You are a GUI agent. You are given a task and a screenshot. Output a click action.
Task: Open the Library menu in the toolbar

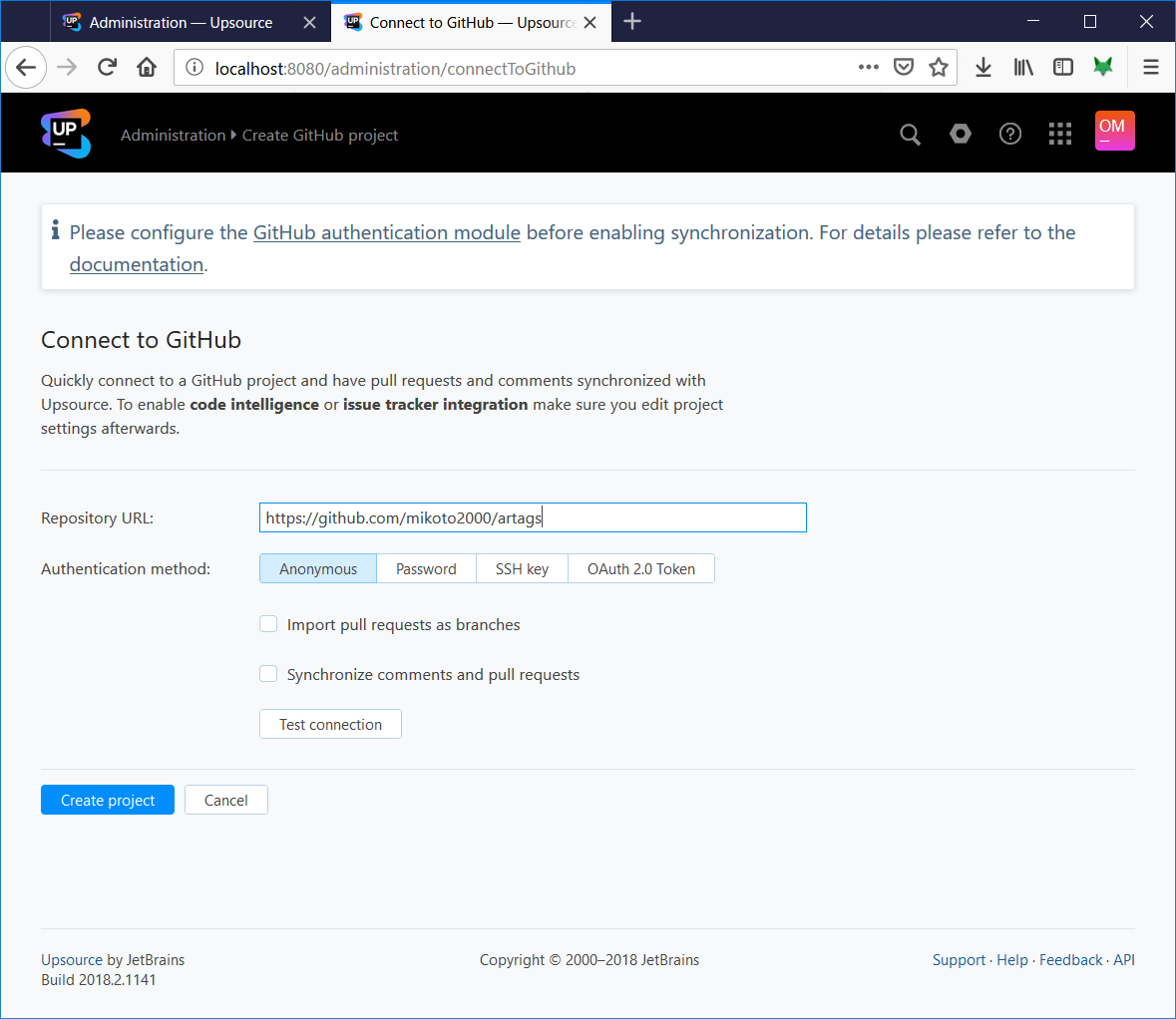[1023, 67]
